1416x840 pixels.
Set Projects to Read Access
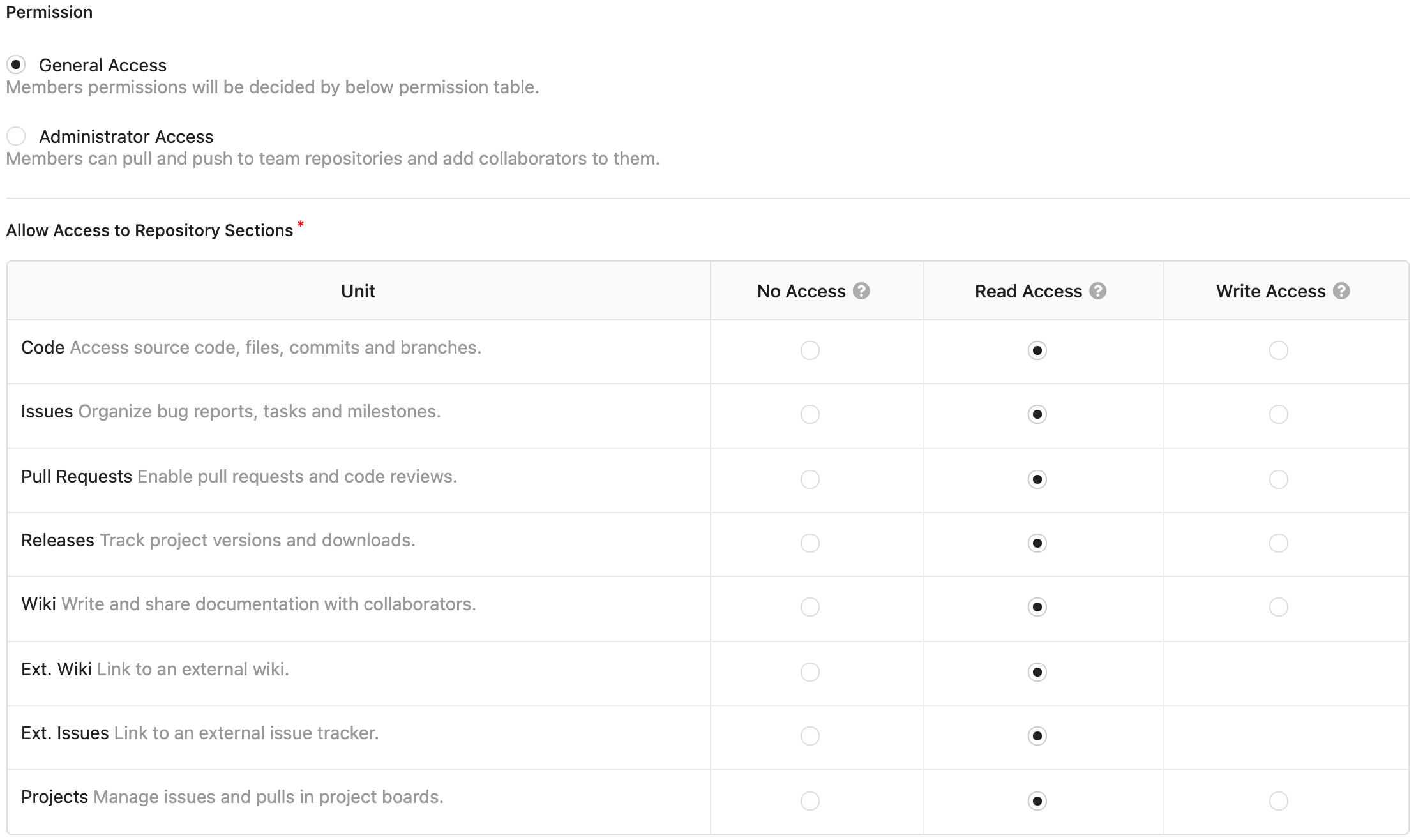(1037, 801)
